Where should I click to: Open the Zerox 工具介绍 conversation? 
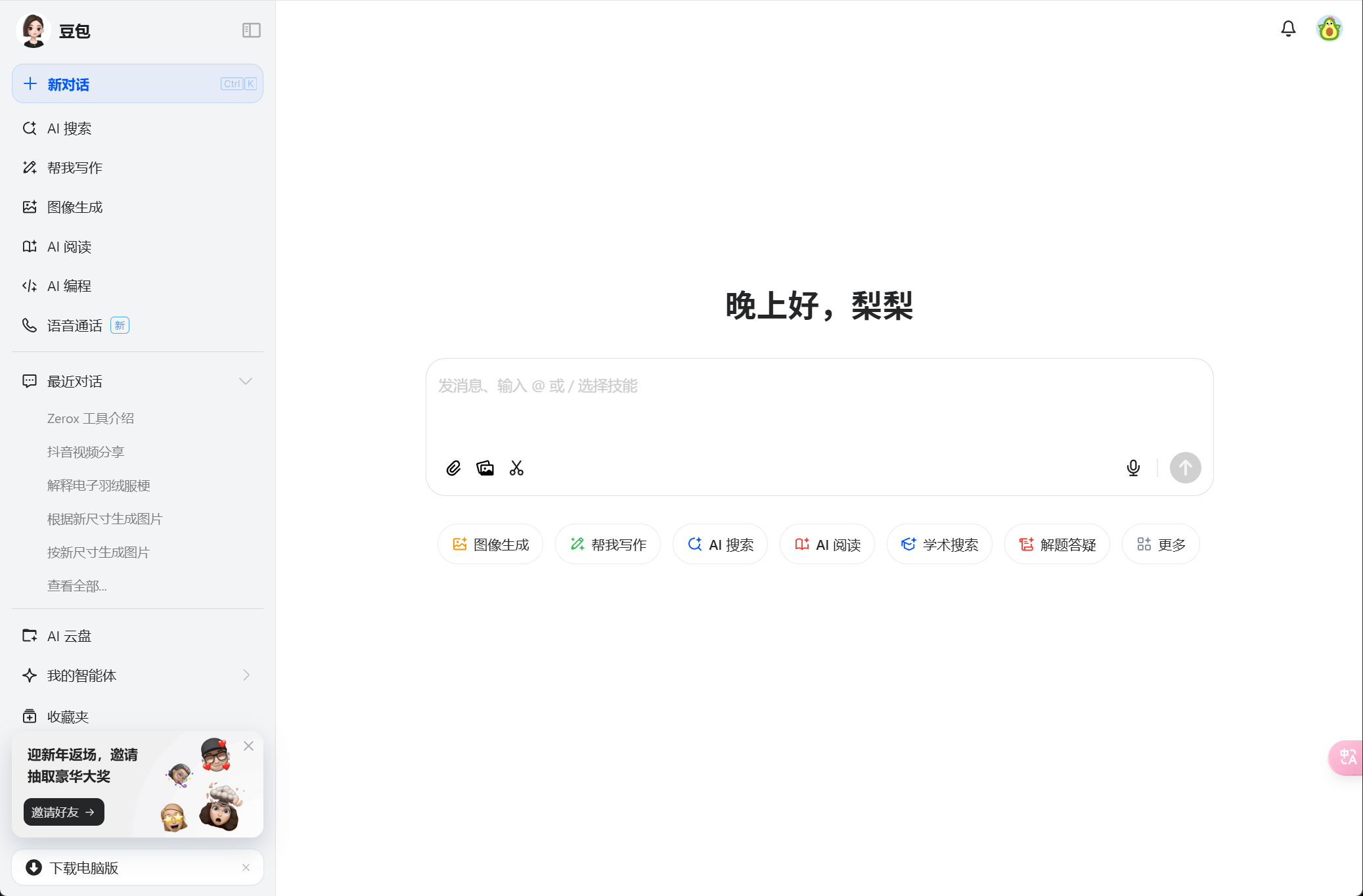(91, 418)
